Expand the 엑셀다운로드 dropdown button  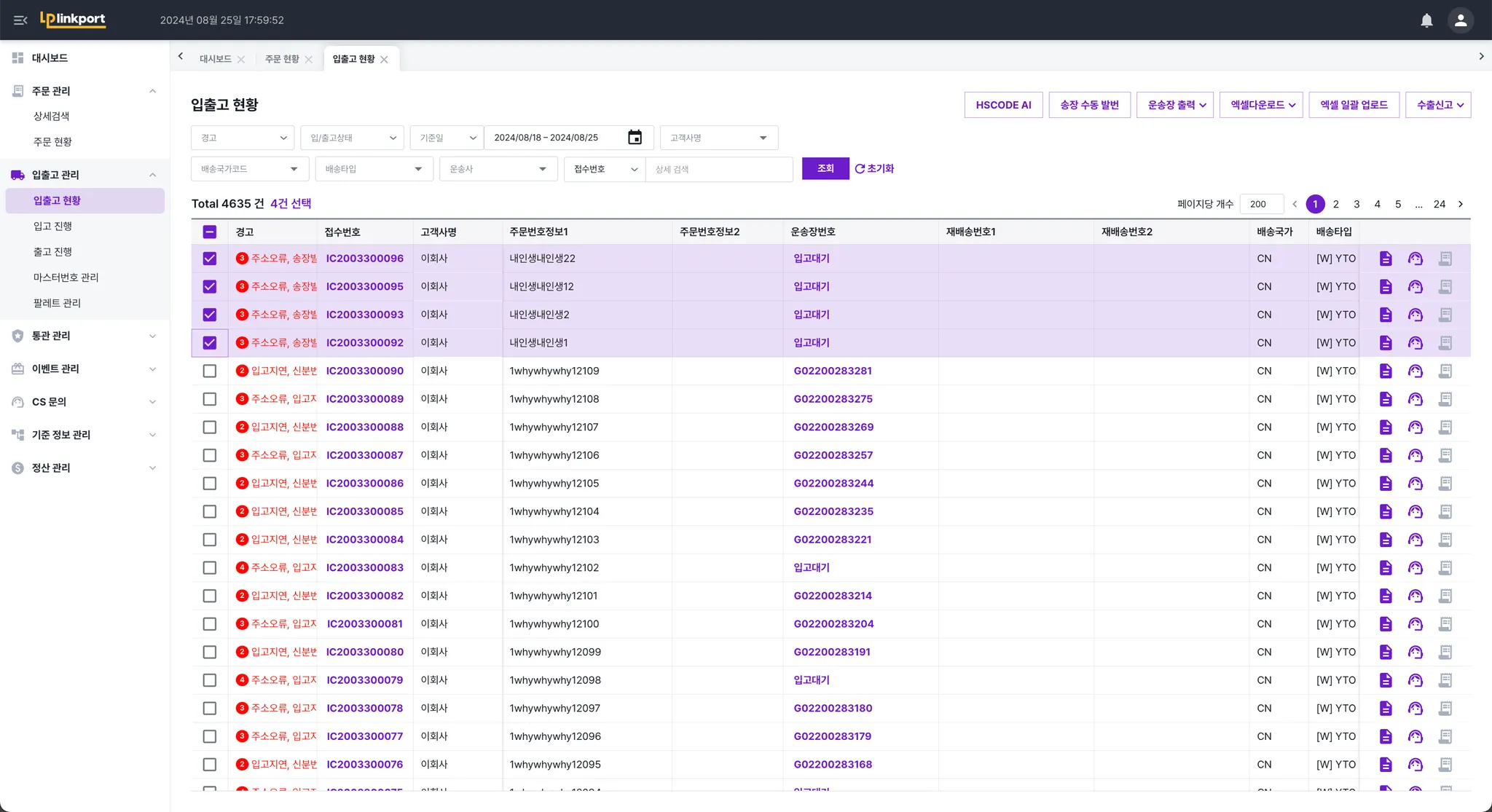(1262, 105)
